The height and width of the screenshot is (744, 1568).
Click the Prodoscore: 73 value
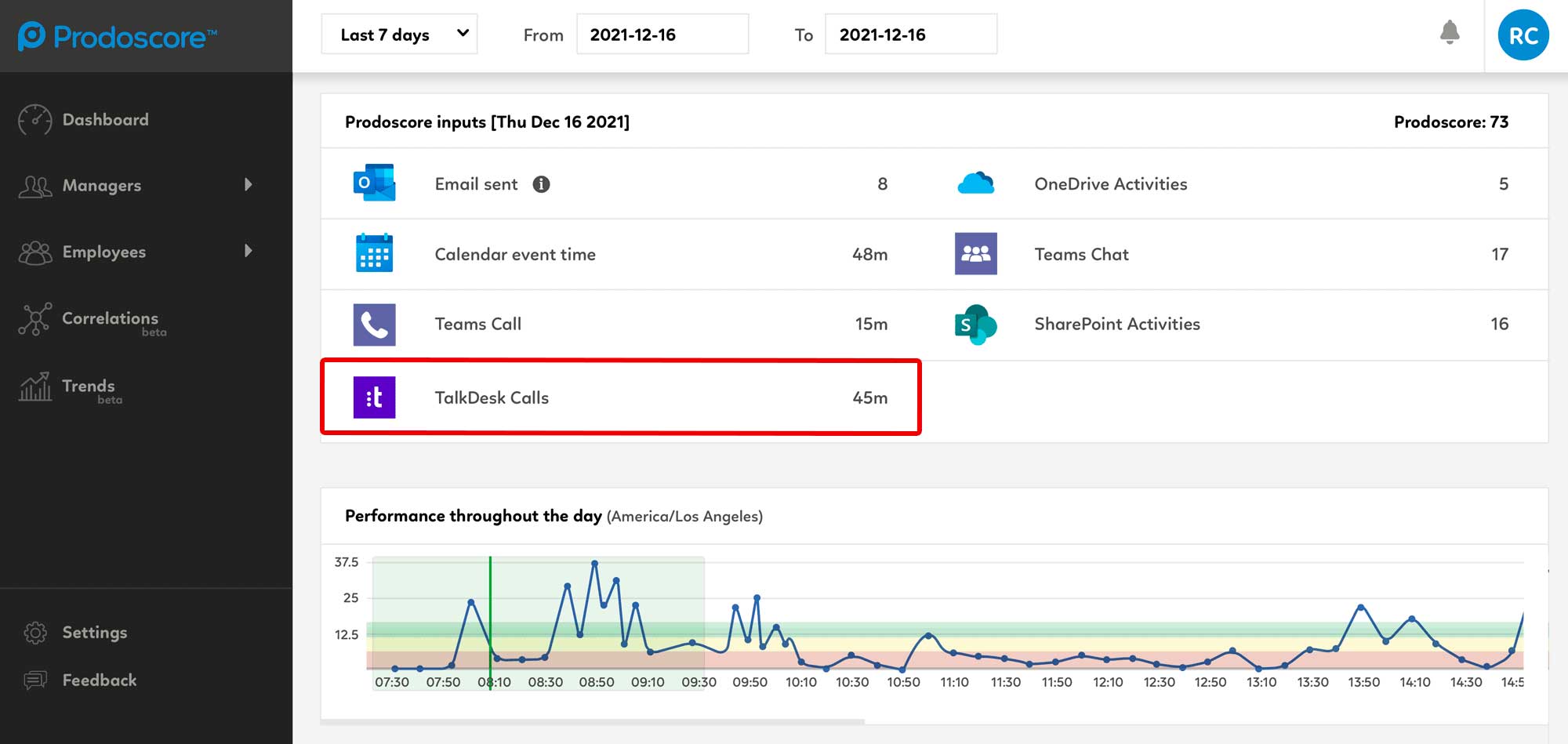1451,122
